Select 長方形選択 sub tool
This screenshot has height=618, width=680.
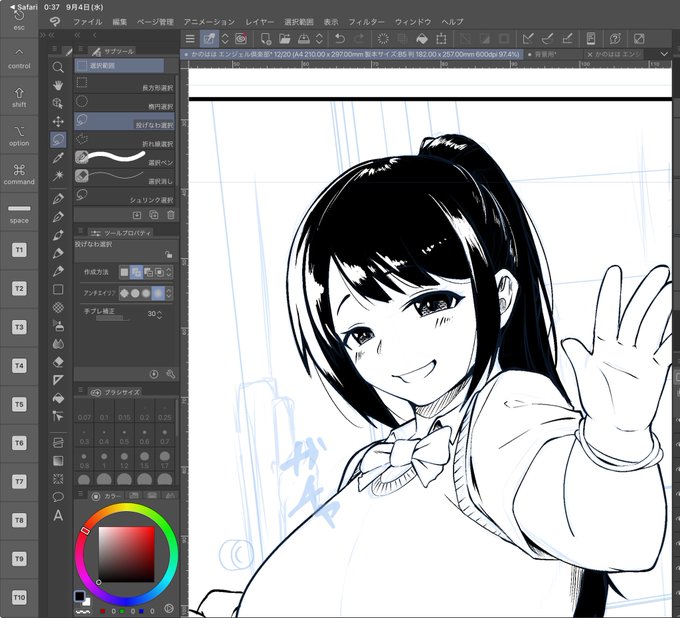[124, 84]
